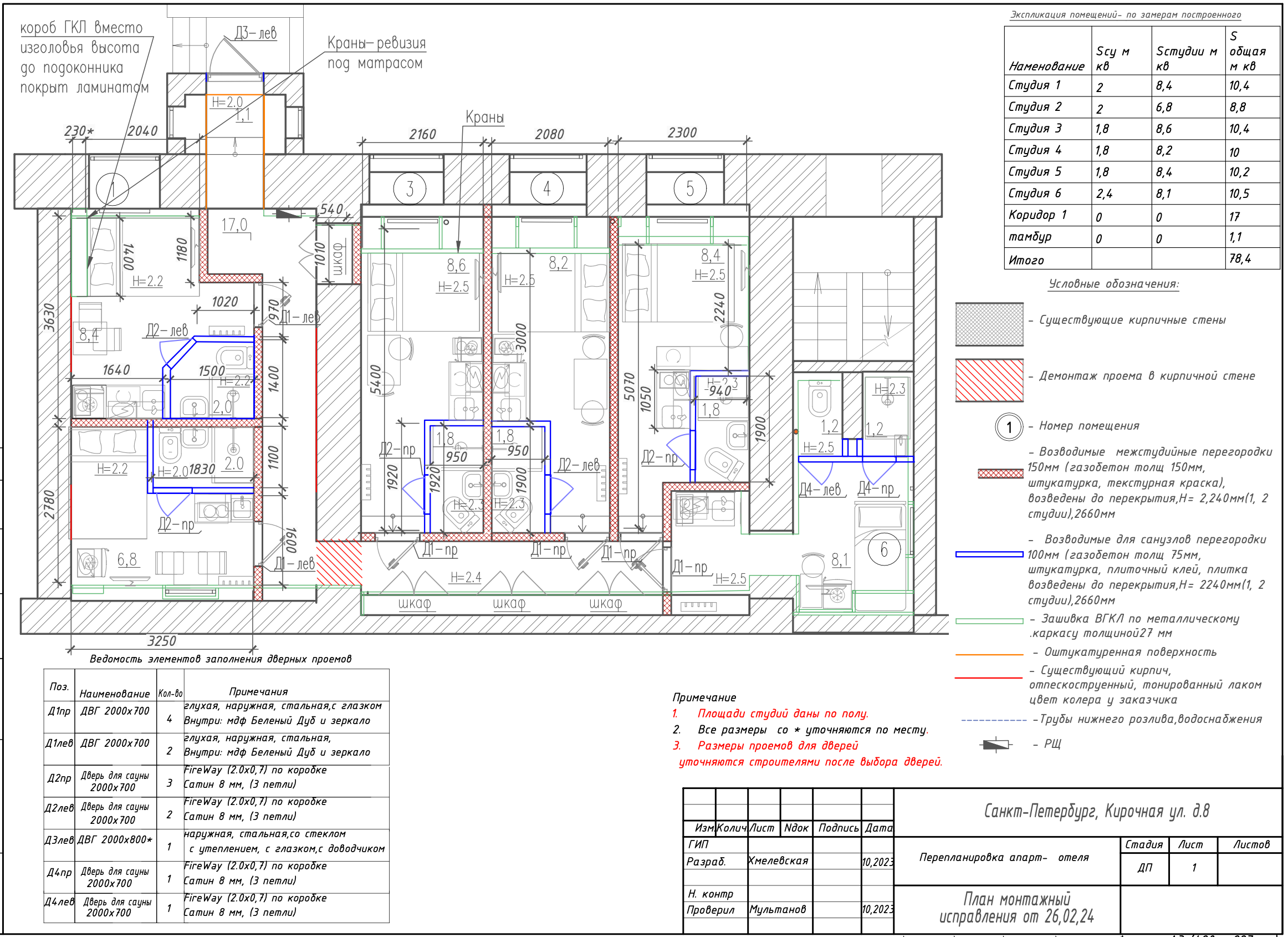Select the Д3-лев entrance door label
Screen dimensions: 1288x937
pos(256,33)
